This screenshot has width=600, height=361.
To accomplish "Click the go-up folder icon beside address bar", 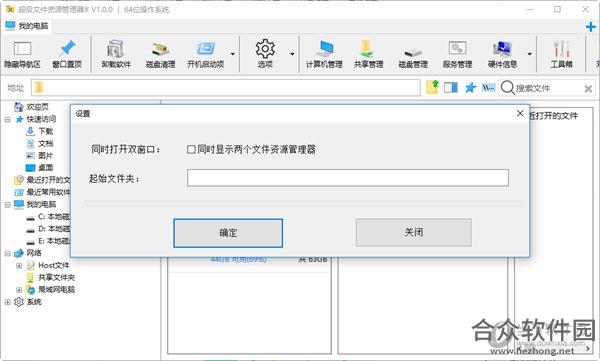I will click(432, 87).
